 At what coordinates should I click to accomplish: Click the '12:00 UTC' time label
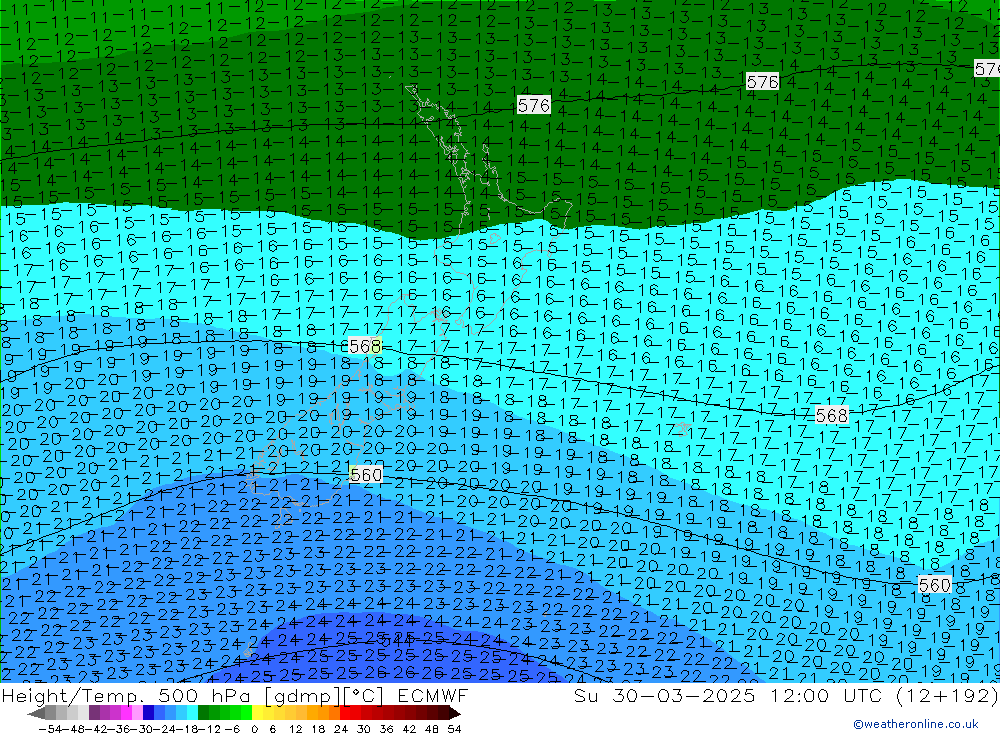pos(826,695)
